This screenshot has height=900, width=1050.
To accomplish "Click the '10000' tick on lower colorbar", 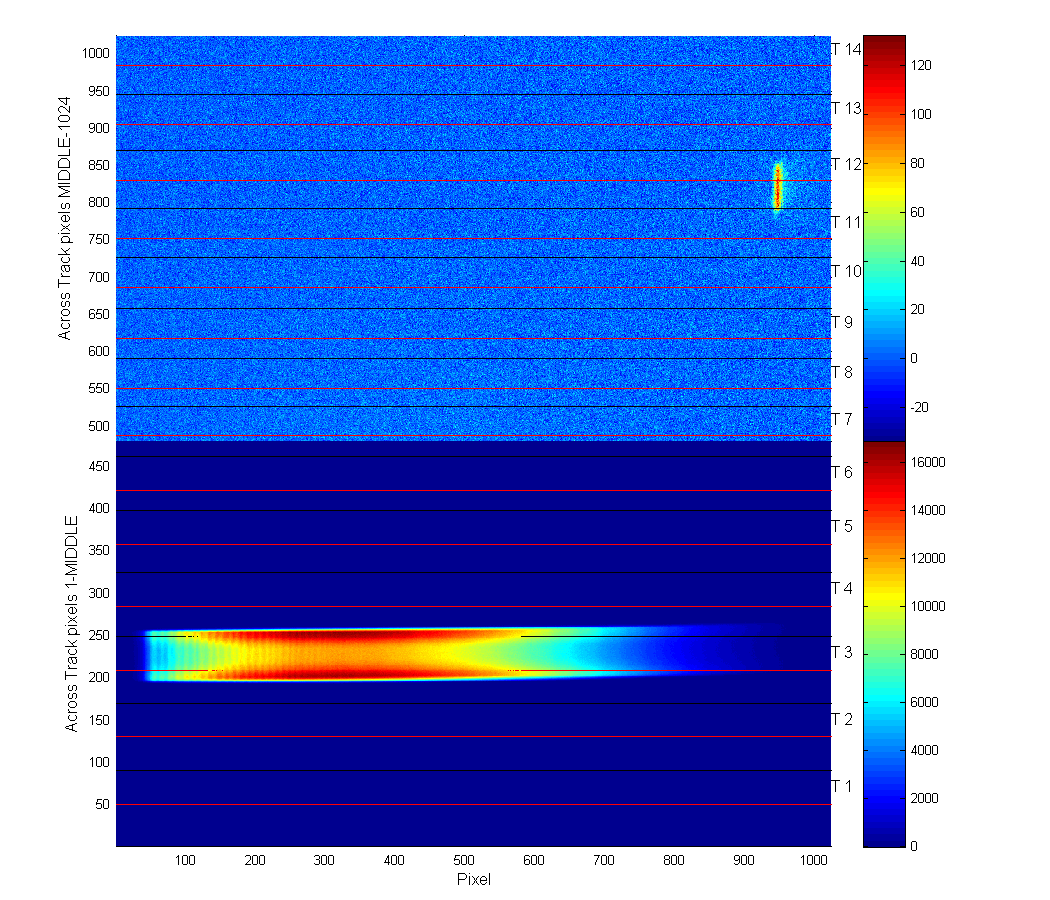I will 928,606.
